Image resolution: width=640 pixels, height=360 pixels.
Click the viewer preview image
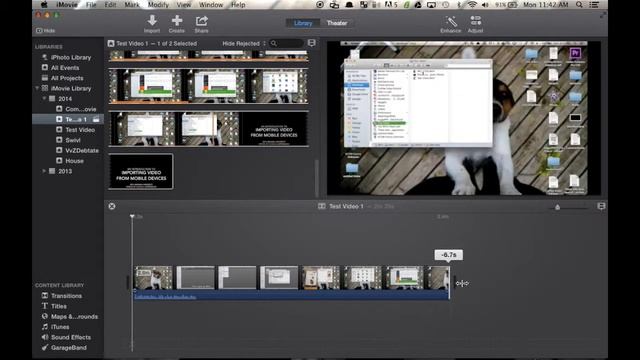tap(464, 118)
